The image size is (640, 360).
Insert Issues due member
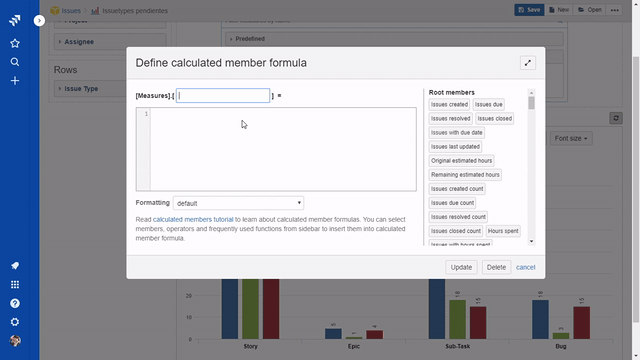click(489, 104)
